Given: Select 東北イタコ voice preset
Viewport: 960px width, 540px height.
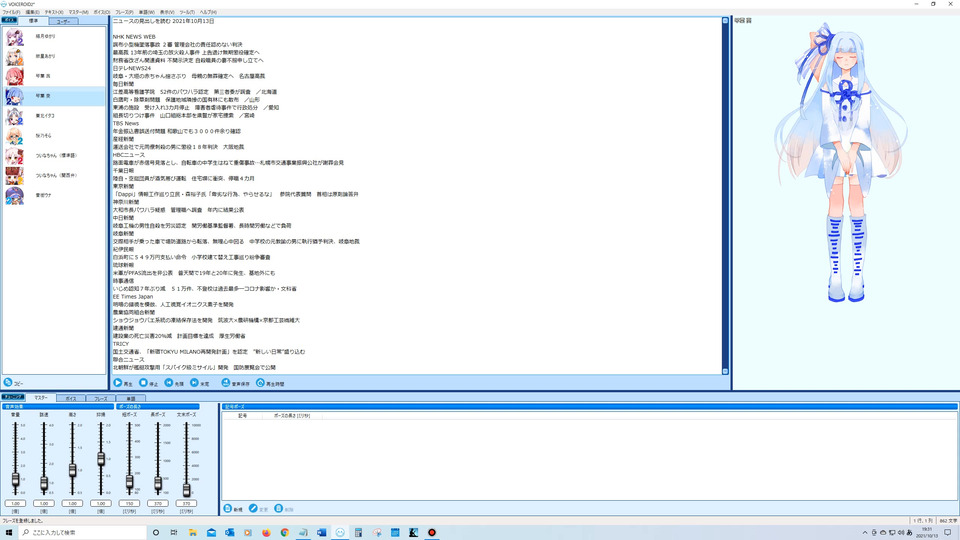Looking at the screenshot, I should [54, 116].
